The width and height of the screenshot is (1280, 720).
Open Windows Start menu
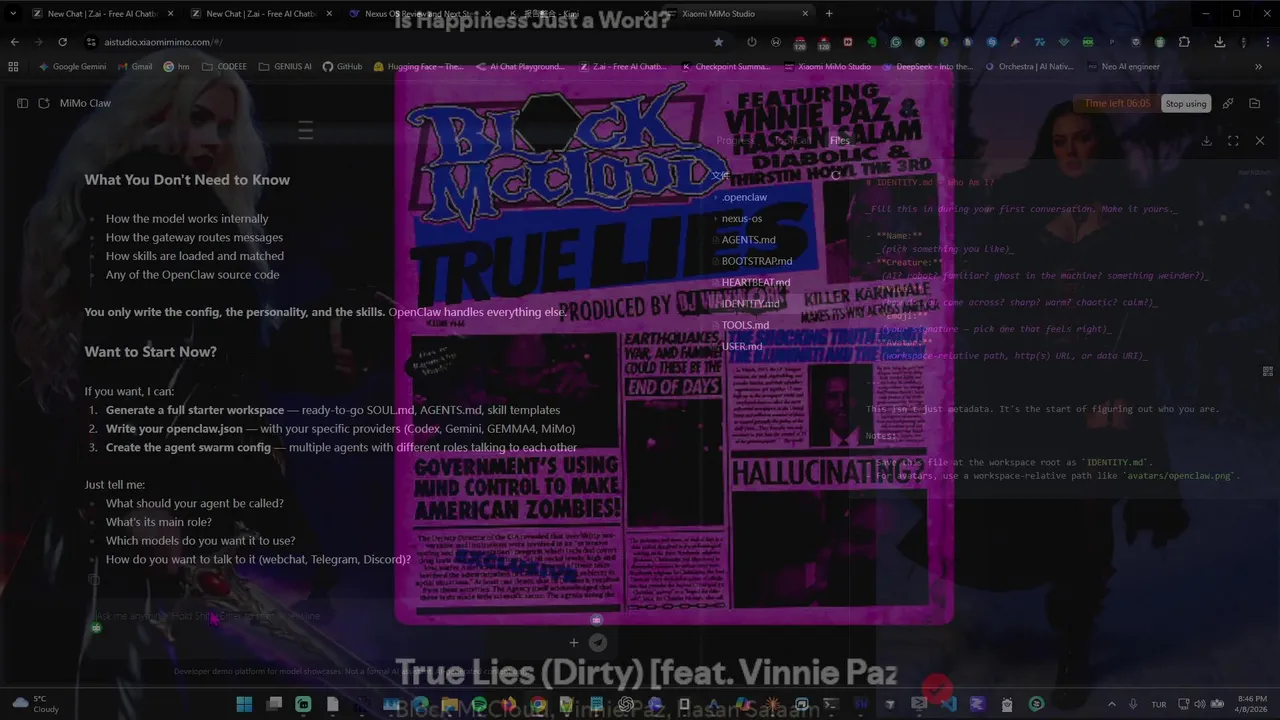[x=244, y=704]
